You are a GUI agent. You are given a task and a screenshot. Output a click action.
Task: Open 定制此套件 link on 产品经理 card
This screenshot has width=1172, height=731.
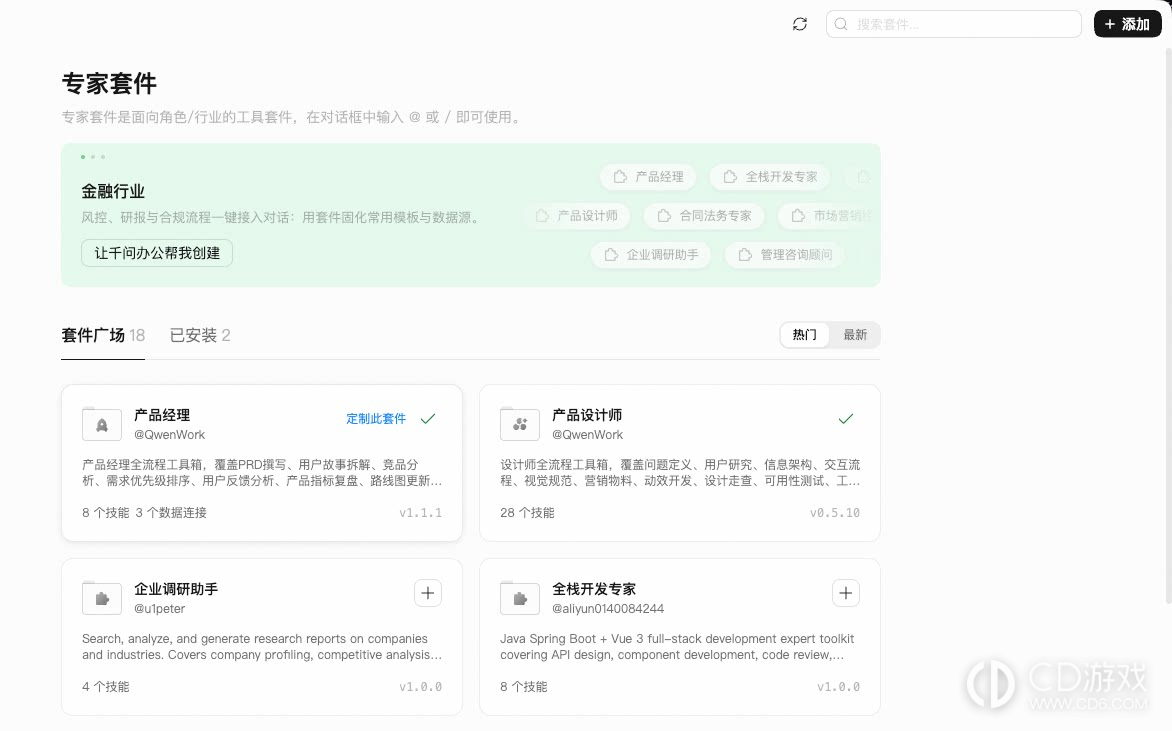point(376,419)
